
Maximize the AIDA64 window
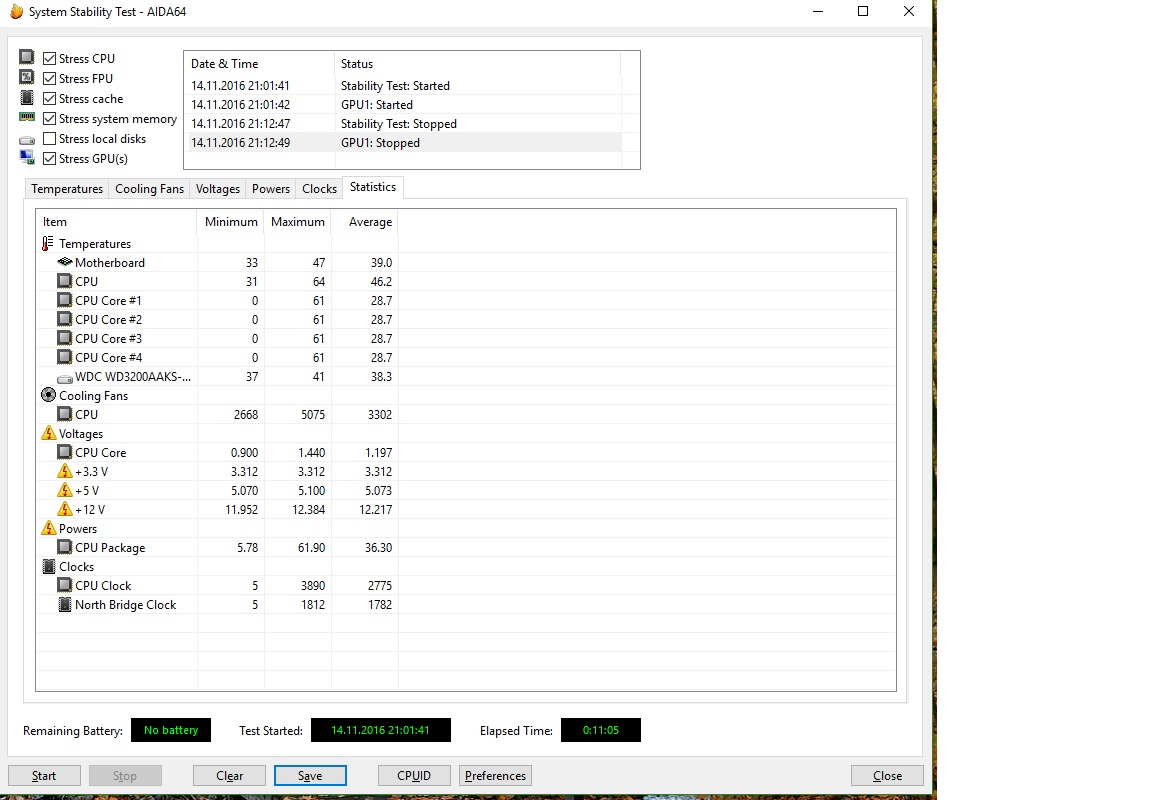pyautogui.click(x=863, y=12)
